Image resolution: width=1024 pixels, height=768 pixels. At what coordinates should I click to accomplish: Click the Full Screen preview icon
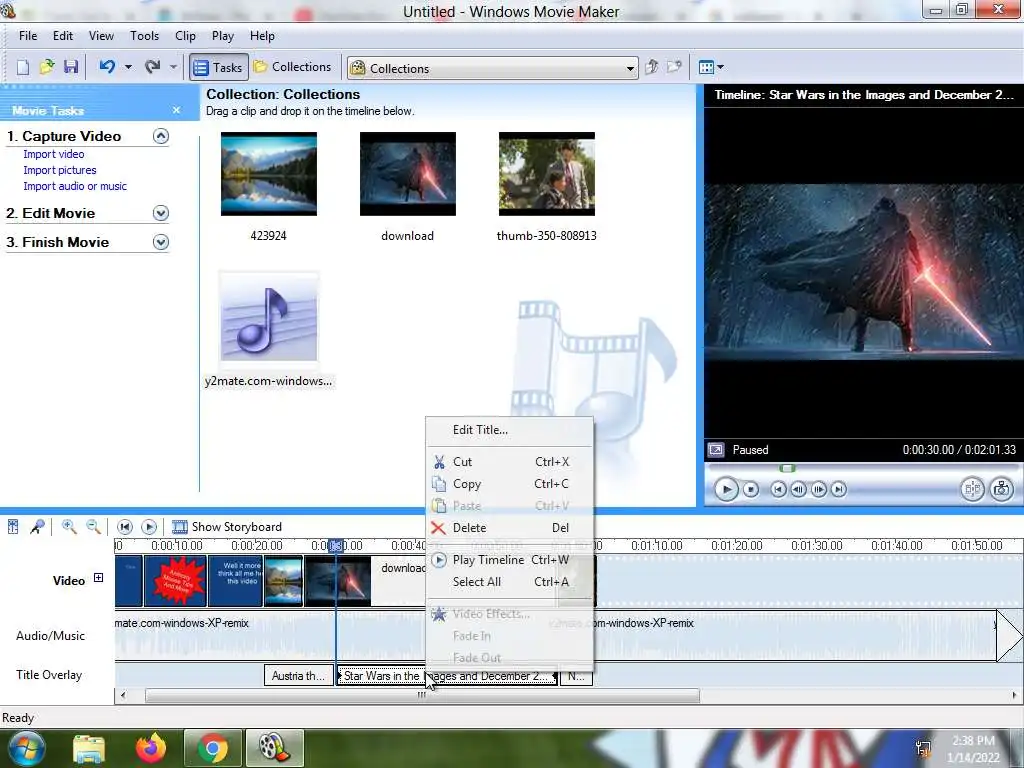(x=716, y=450)
